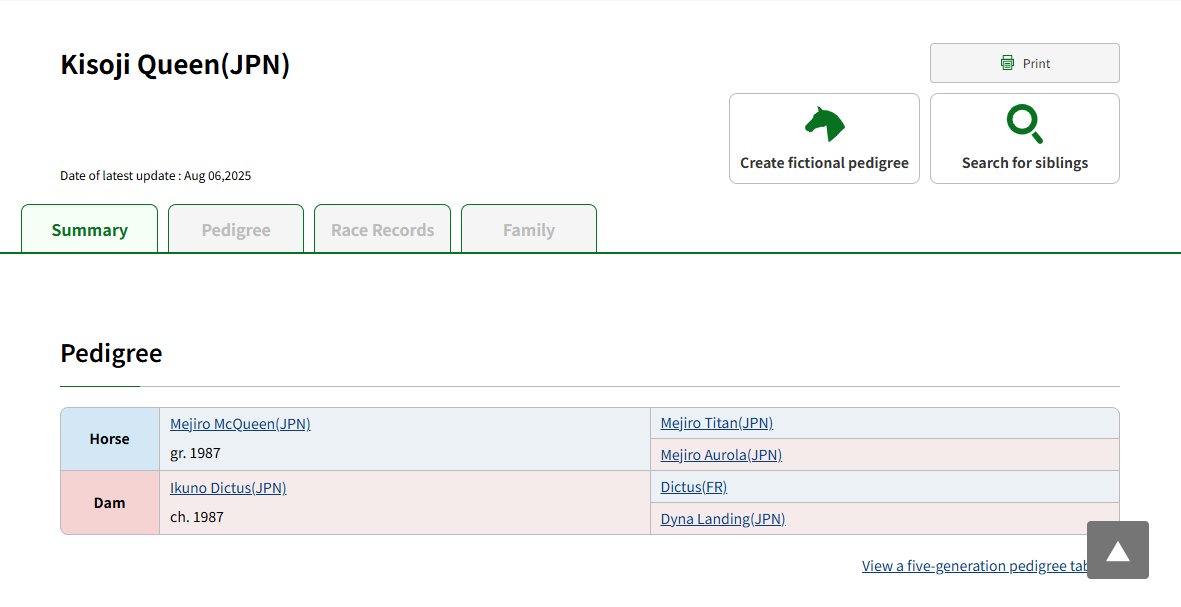Click the Pedigree section heading
This screenshot has height=607, width=1181.
click(x=111, y=353)
